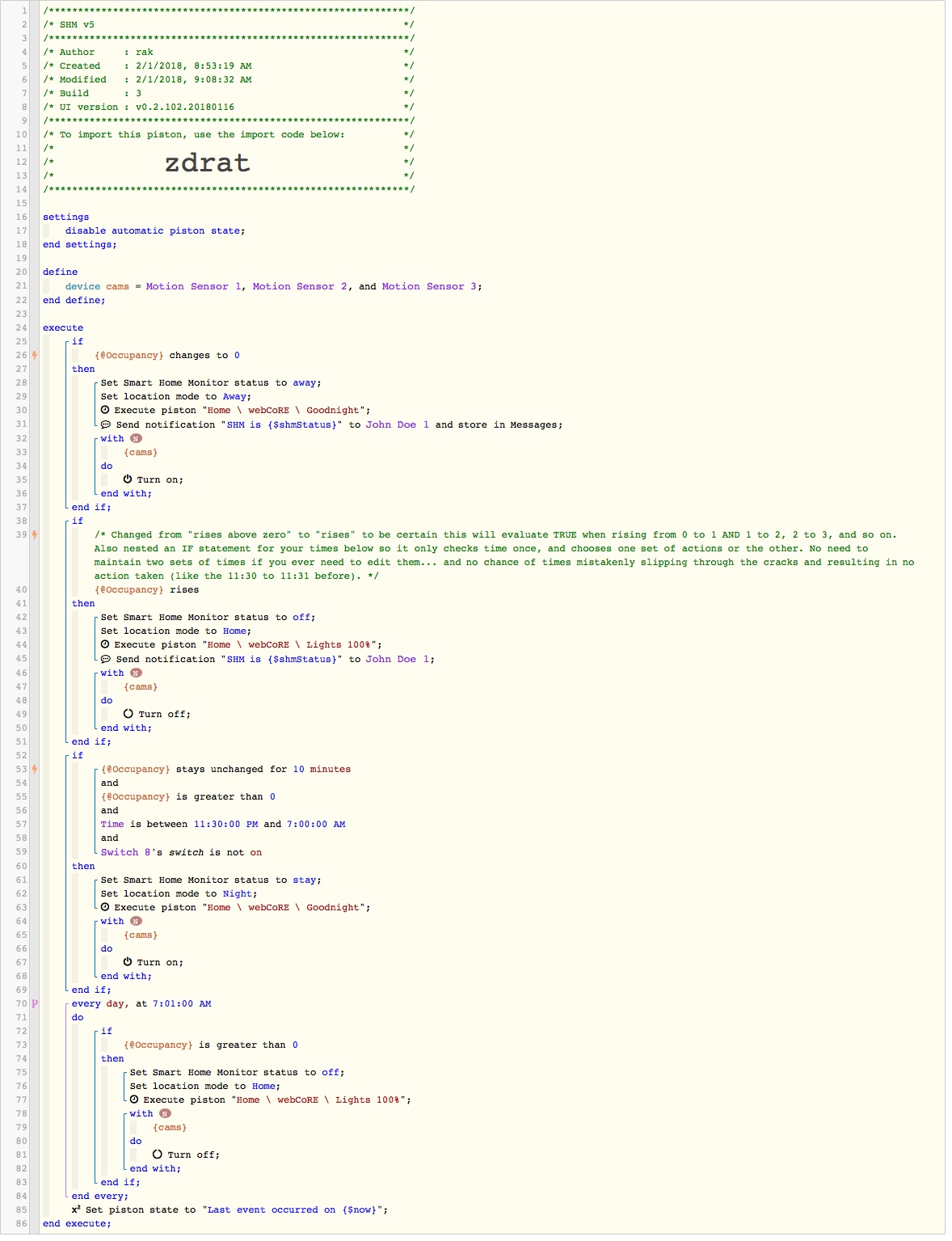952x1241 pixels.
Task: Click the N badge next to with, line 78
Action: click(x=165, y=1113)
